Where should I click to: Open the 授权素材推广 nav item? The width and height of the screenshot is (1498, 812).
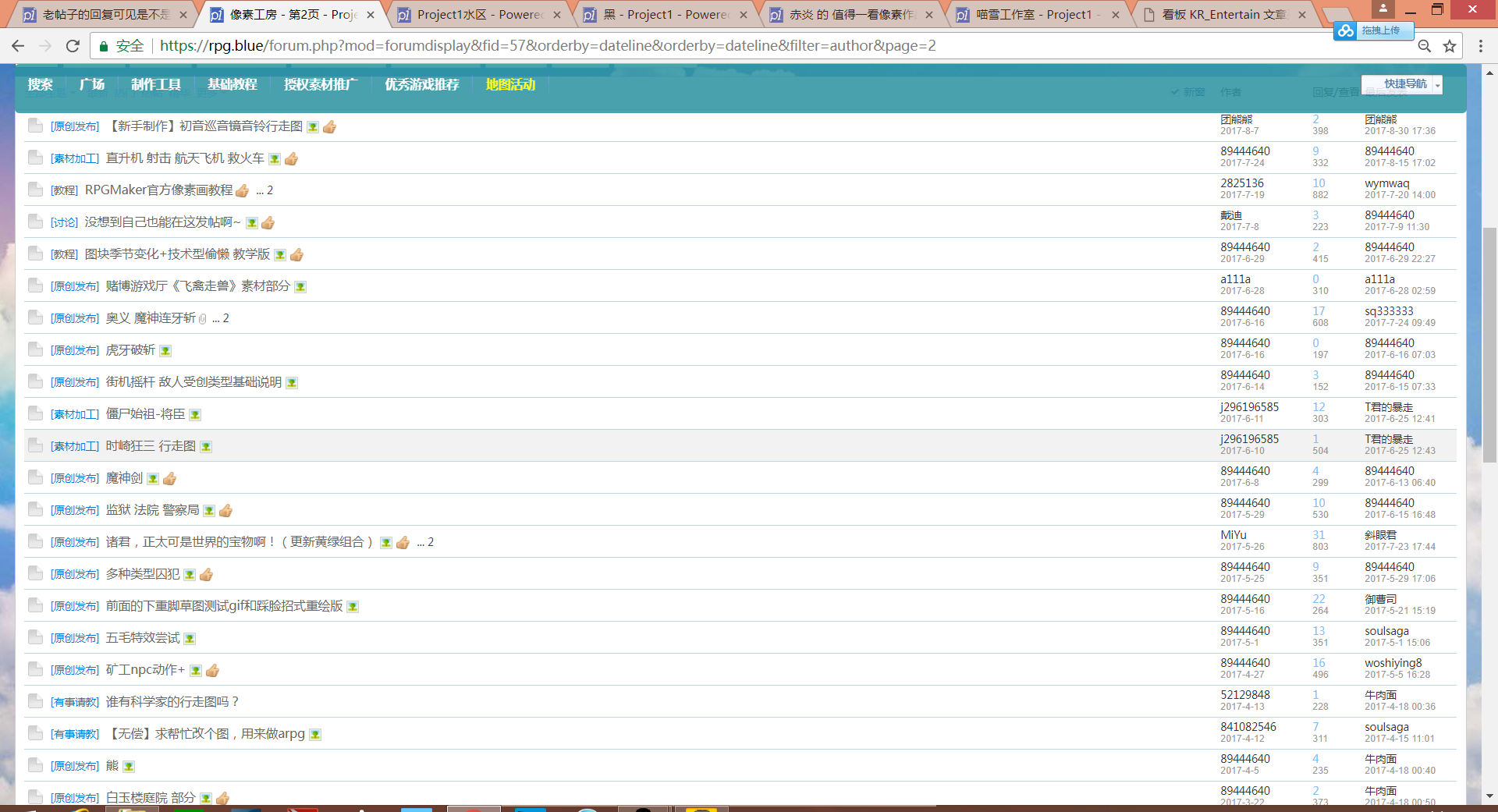pyautogui.click(x=321, y=84)
